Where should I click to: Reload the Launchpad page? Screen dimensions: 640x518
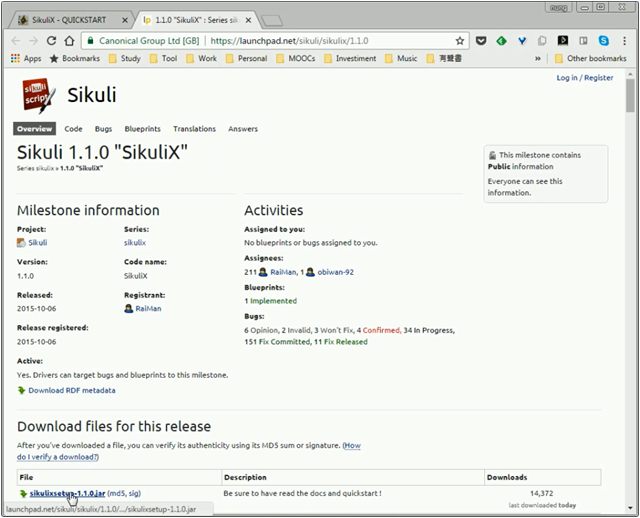tap(51, 41)
